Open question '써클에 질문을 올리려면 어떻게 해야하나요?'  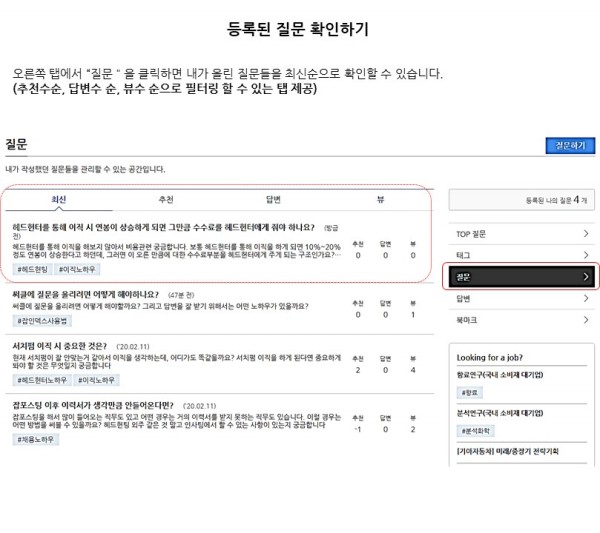tap(86, 295)
